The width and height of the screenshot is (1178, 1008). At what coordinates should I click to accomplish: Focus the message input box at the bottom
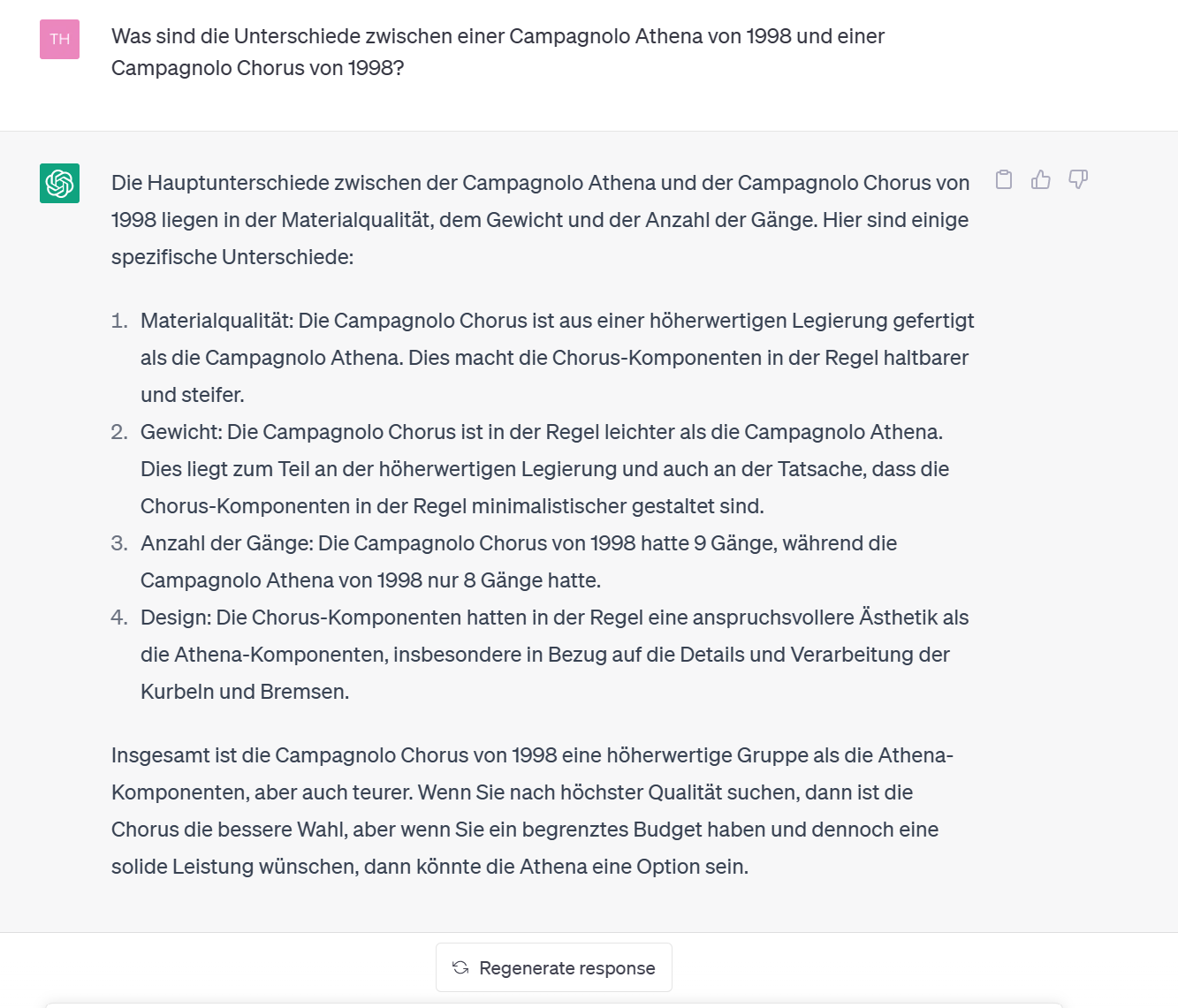(x=553, y=1004)
